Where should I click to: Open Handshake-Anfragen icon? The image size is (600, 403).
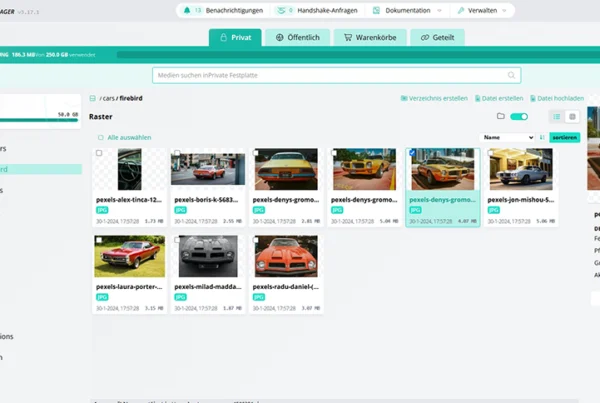click(281, 10)
